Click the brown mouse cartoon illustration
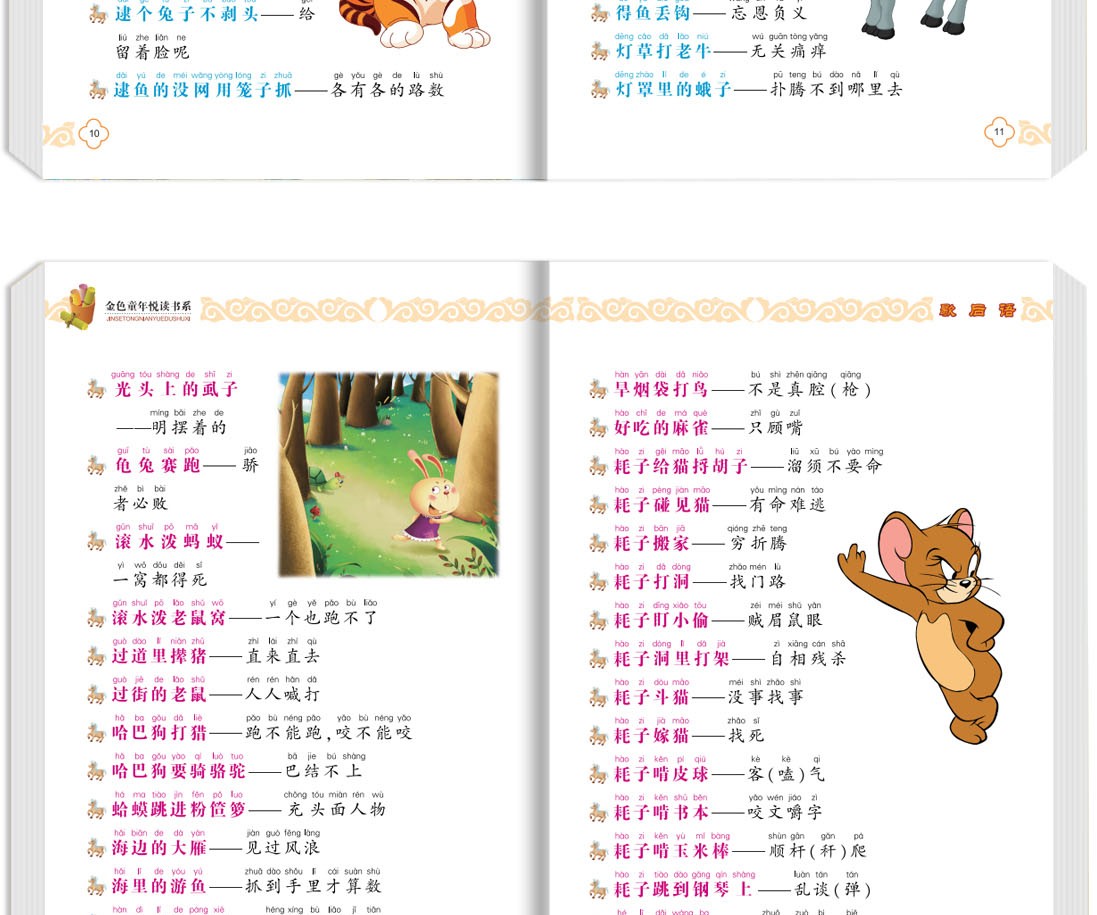Screen dimensions: 1097x915 922,625
